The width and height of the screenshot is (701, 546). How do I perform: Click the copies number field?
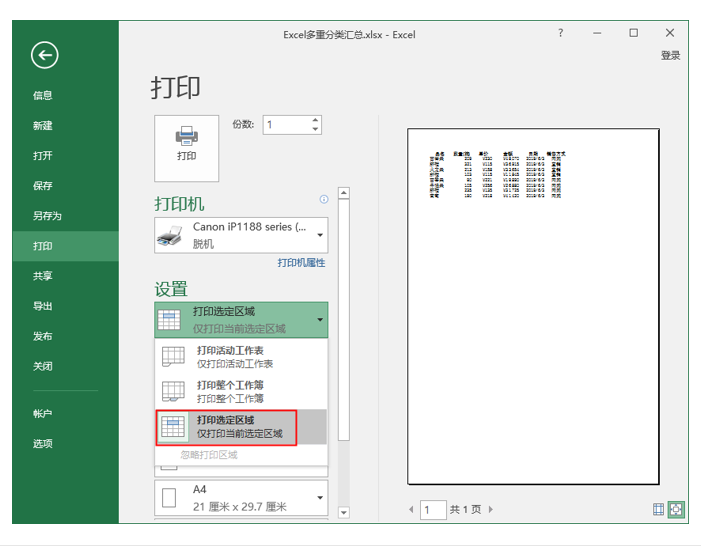pyautogui.click(x=287, y=125)
